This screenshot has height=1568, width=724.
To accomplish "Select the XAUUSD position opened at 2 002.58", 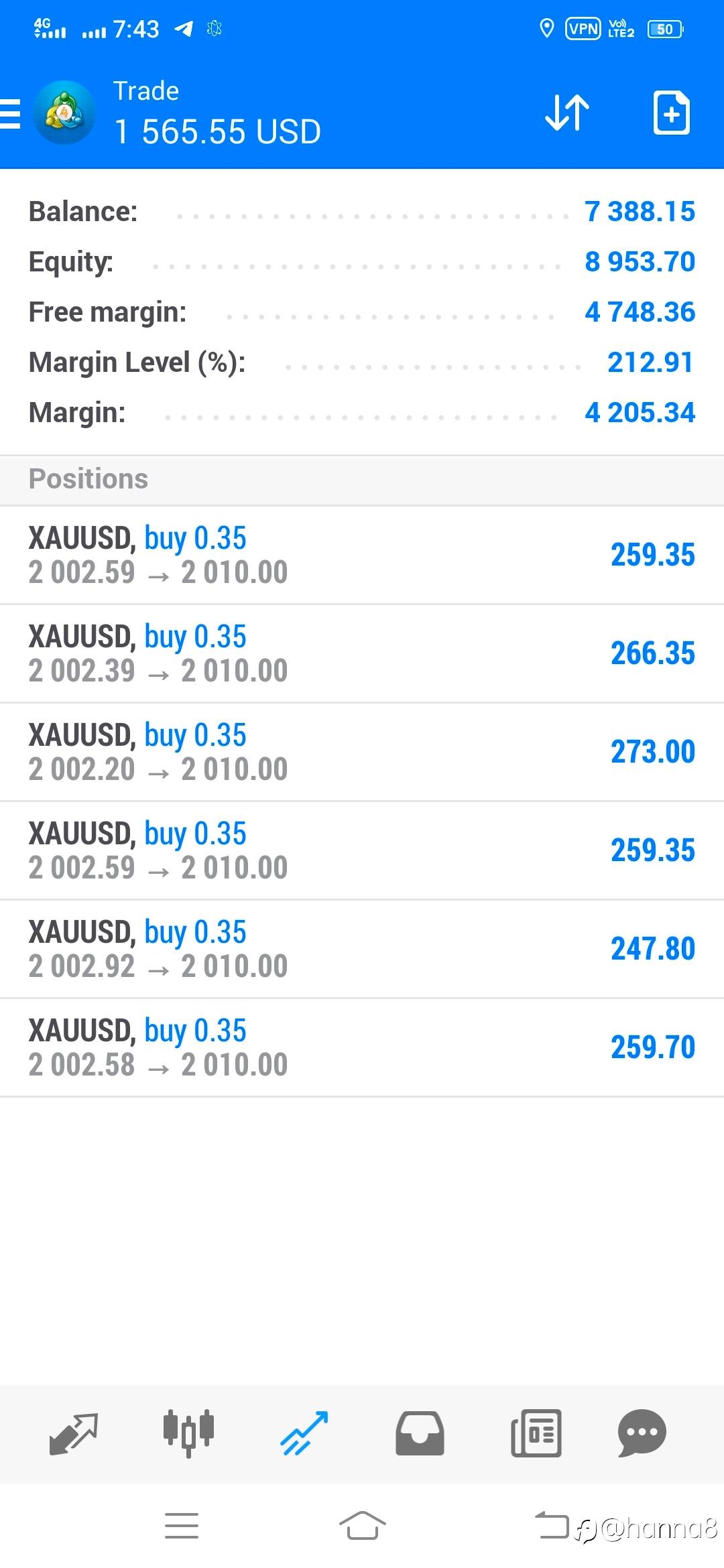I will (362, 1047).
